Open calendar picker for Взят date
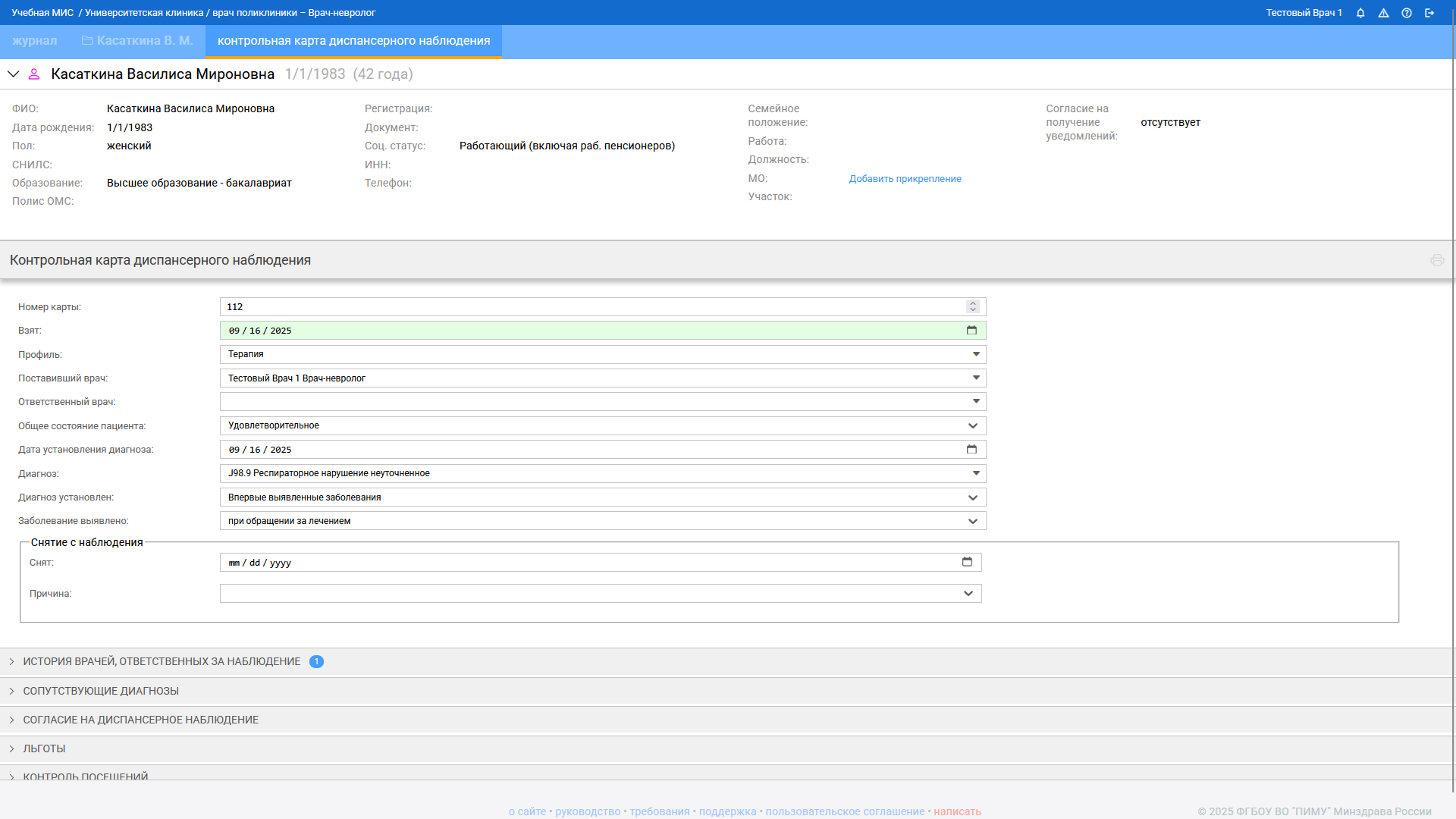Viewport: 1456px width, 819px height. pos(971,331)
